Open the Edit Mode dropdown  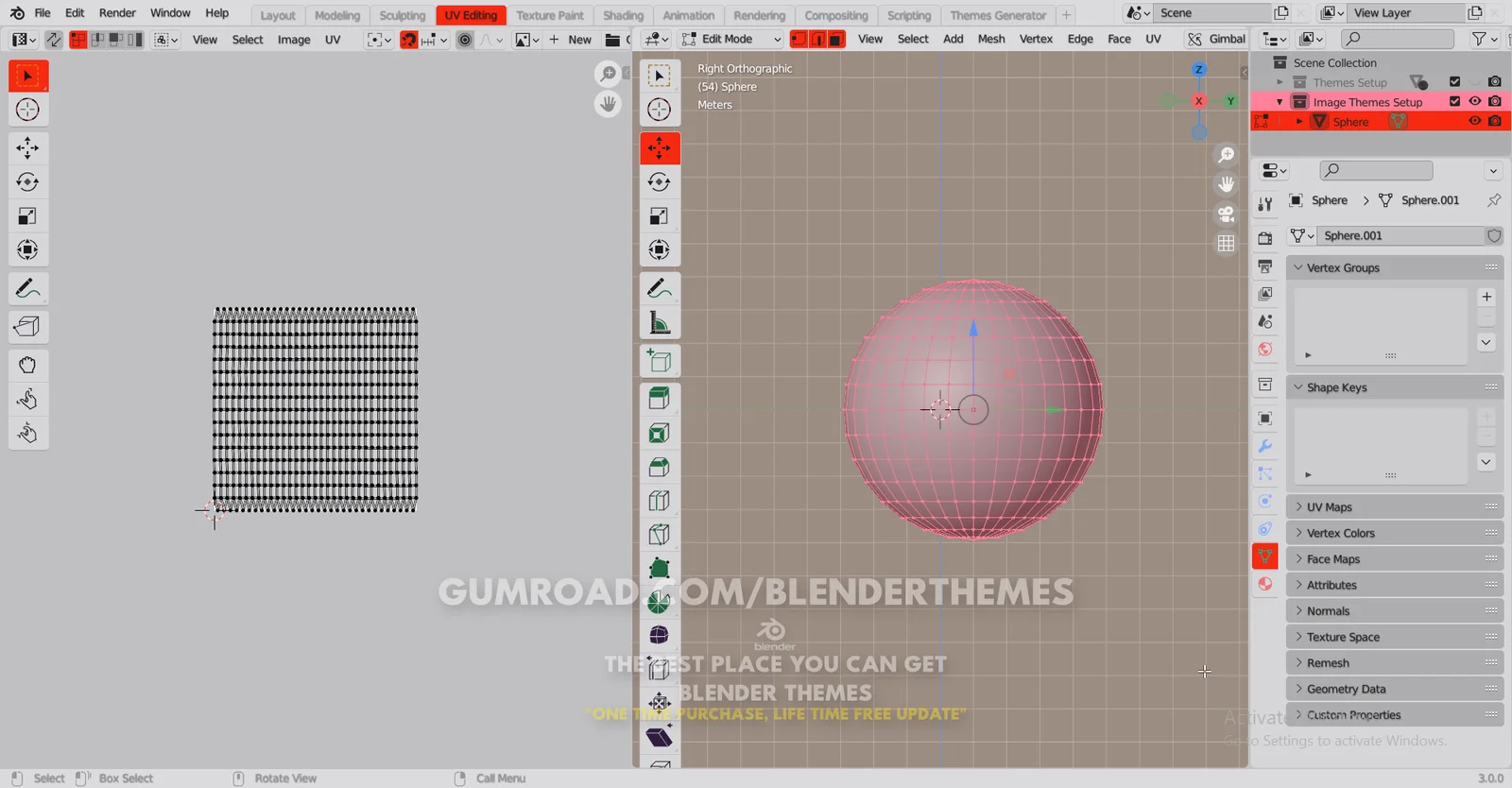[730, 40]
